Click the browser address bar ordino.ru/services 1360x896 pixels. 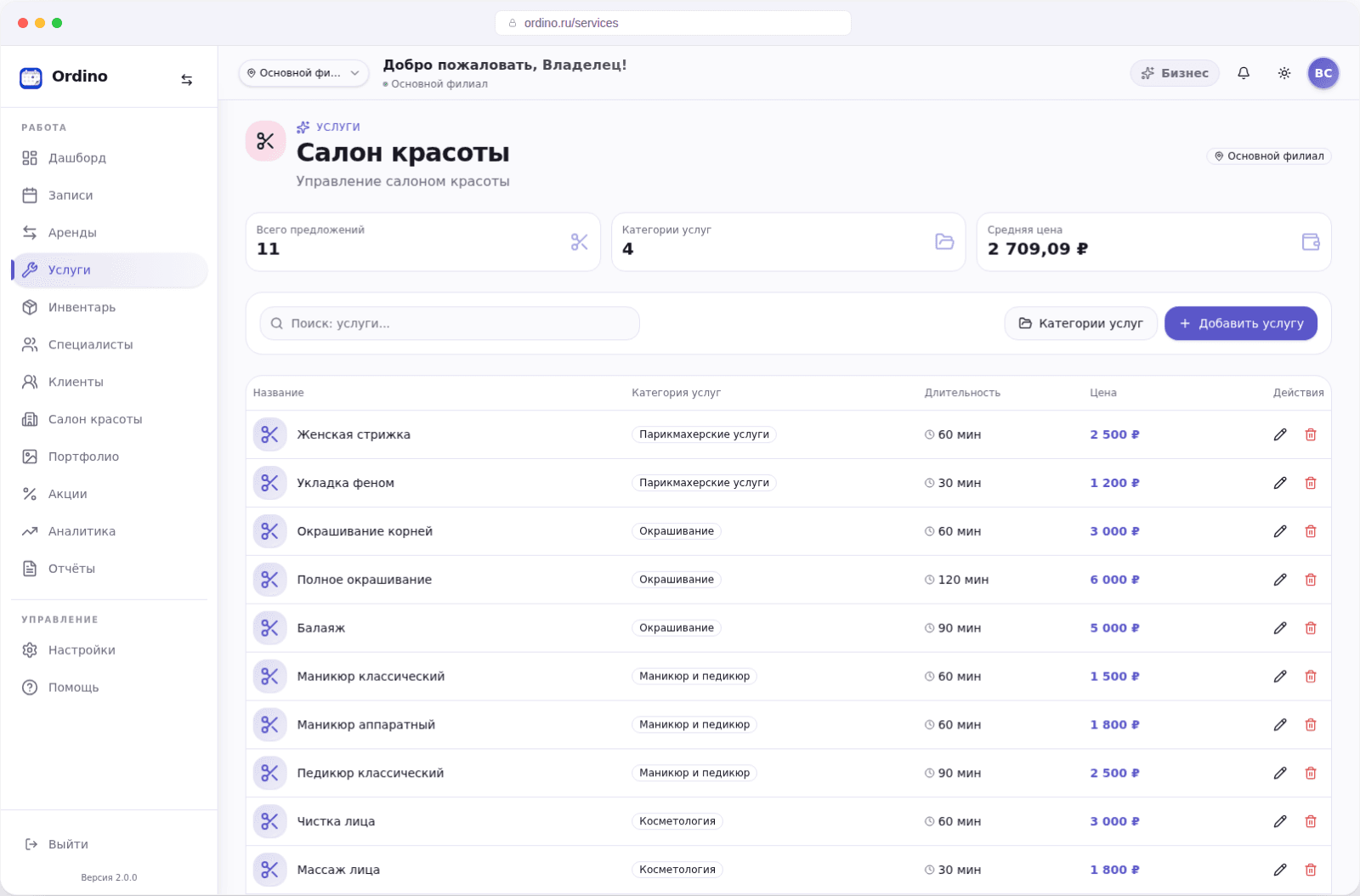pos(673,23)
